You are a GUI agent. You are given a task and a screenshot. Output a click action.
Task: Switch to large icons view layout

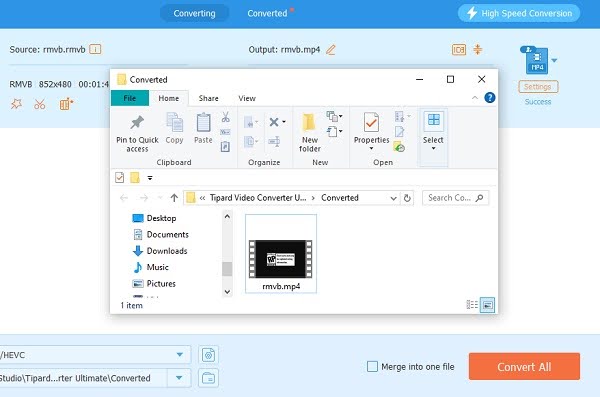coord(488,305)
